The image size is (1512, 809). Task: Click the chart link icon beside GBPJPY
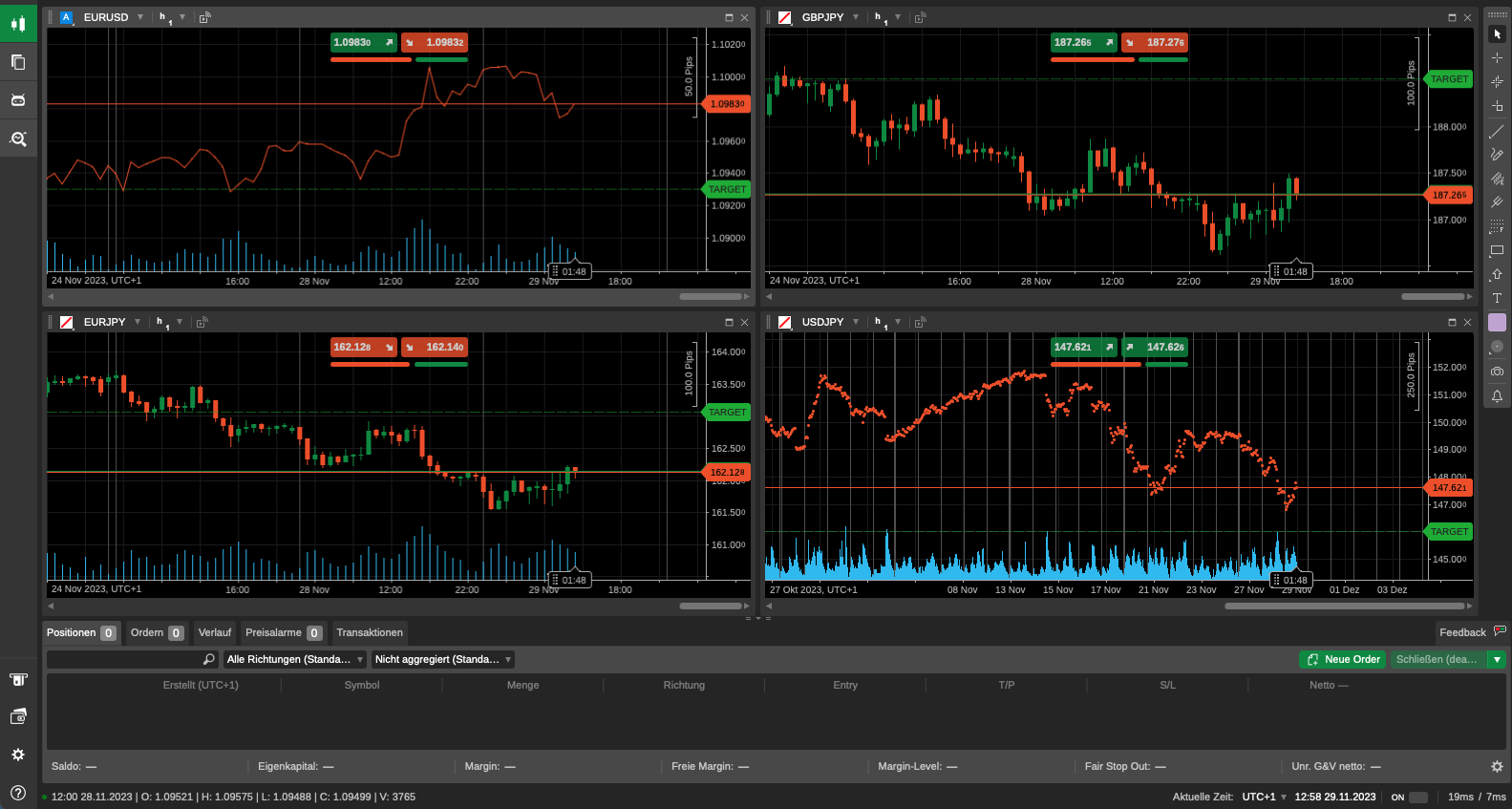tap(784, 17)
